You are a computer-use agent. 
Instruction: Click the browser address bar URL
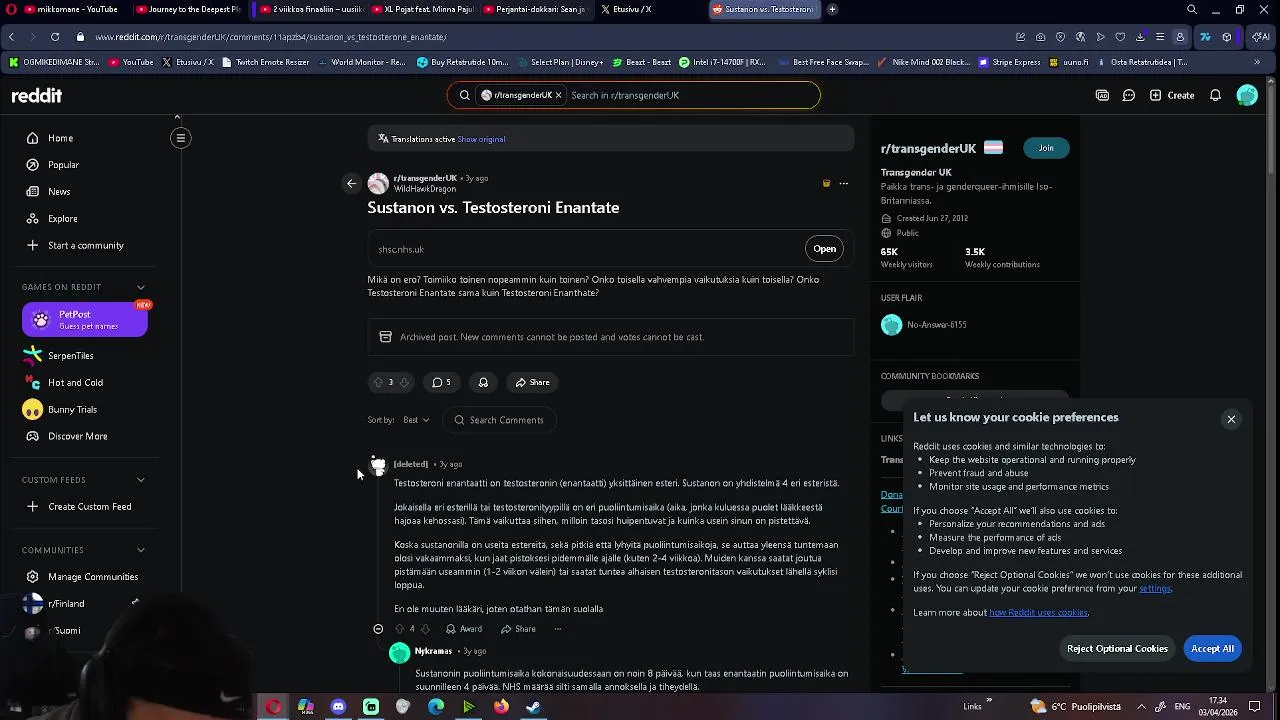tap(271, 37)
